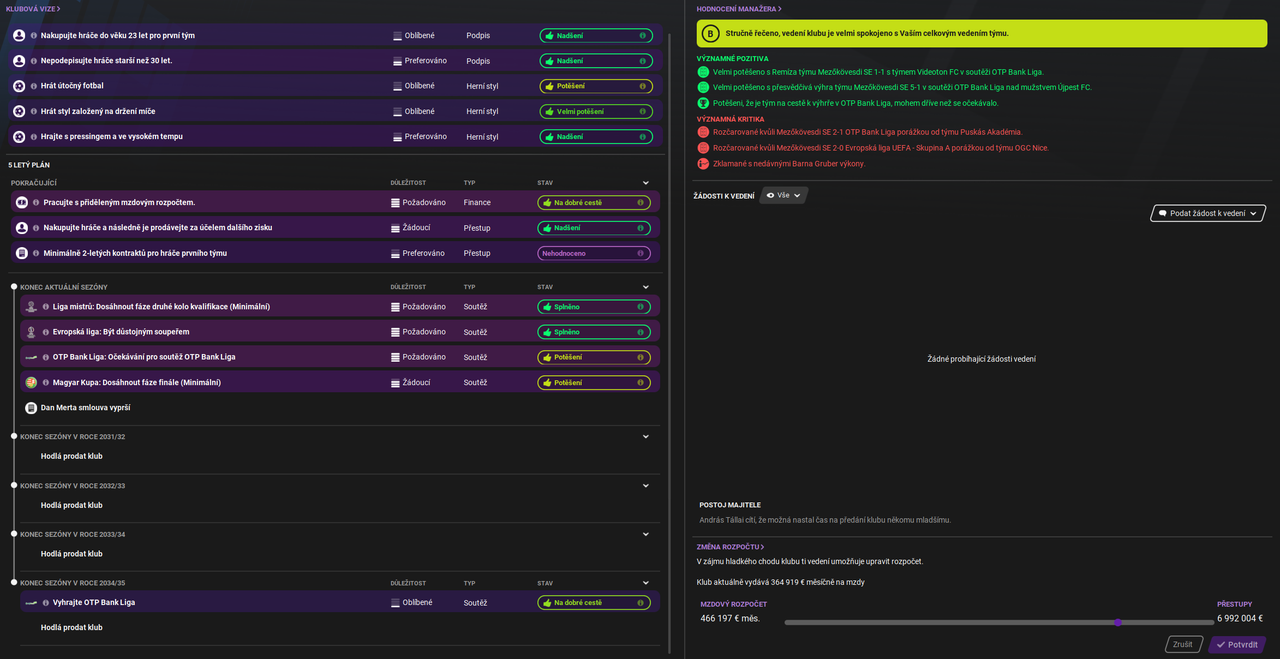This screenshot has width=1280, height=659.
Task: Open the 'Změna rozpočtu' section link
Action: click(x=730, y=547)
